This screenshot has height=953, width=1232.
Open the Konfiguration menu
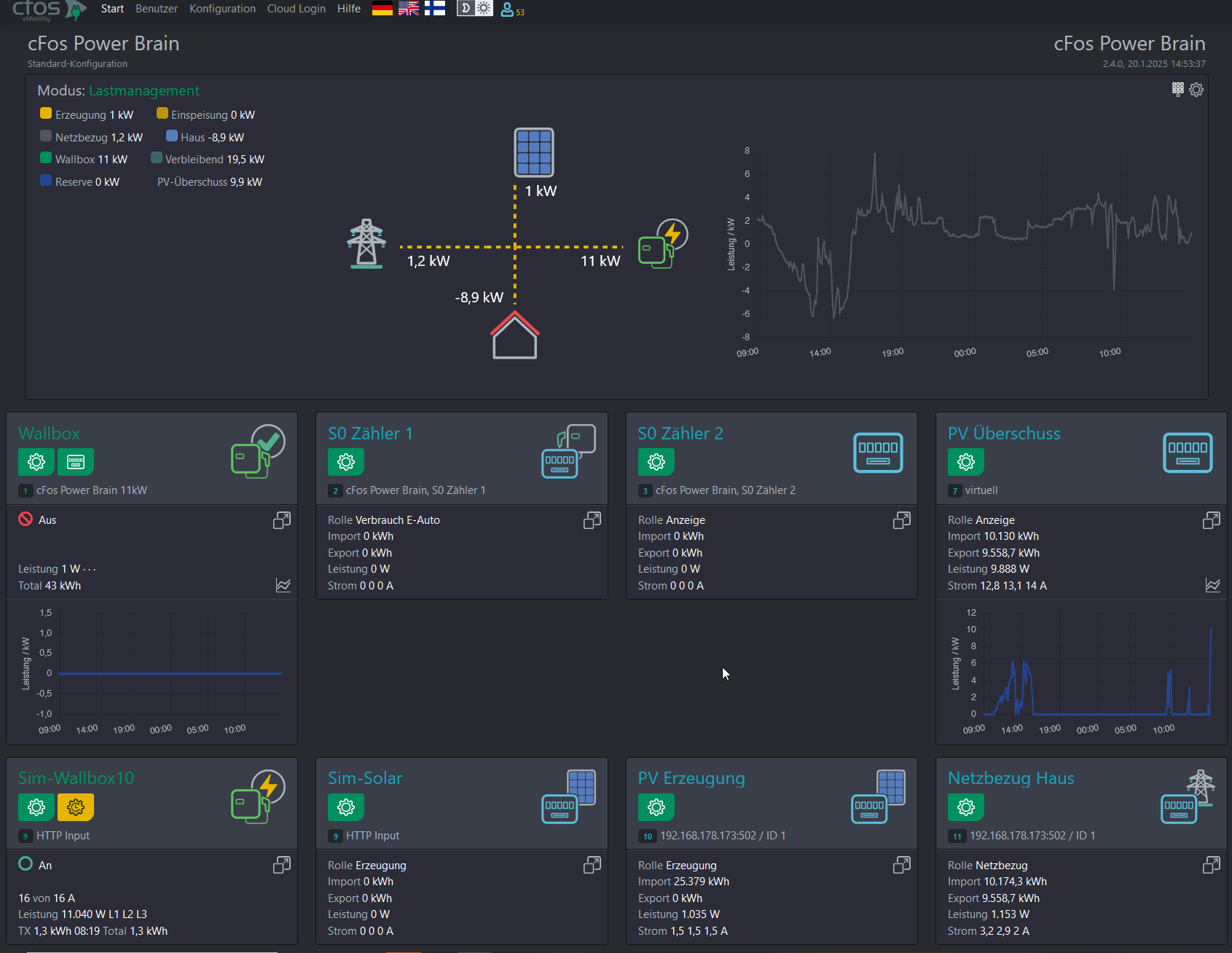(x=222, y=9)
